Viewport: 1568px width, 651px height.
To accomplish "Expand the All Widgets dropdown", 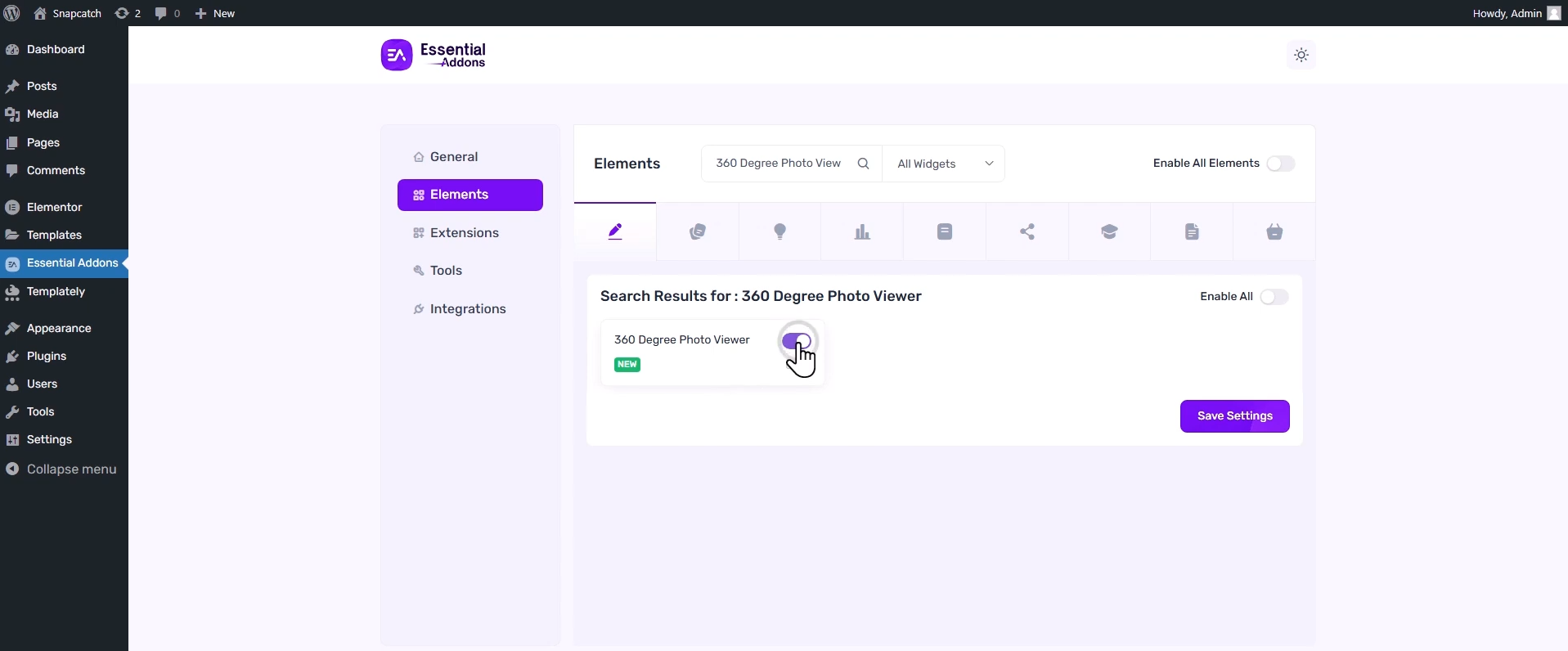I will (944, 164).
